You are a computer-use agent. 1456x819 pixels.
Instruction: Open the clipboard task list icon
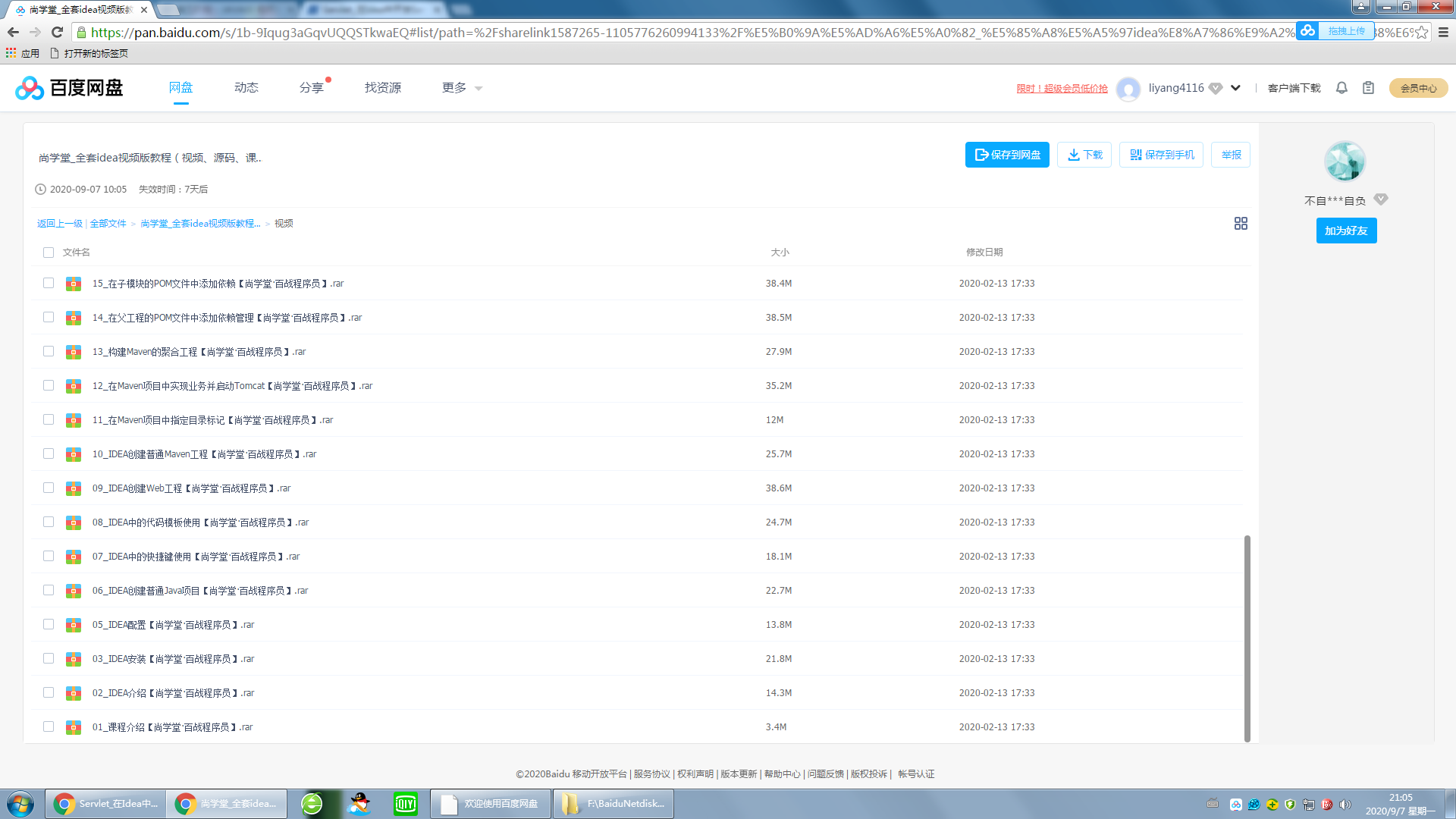tap(1368, 88)
